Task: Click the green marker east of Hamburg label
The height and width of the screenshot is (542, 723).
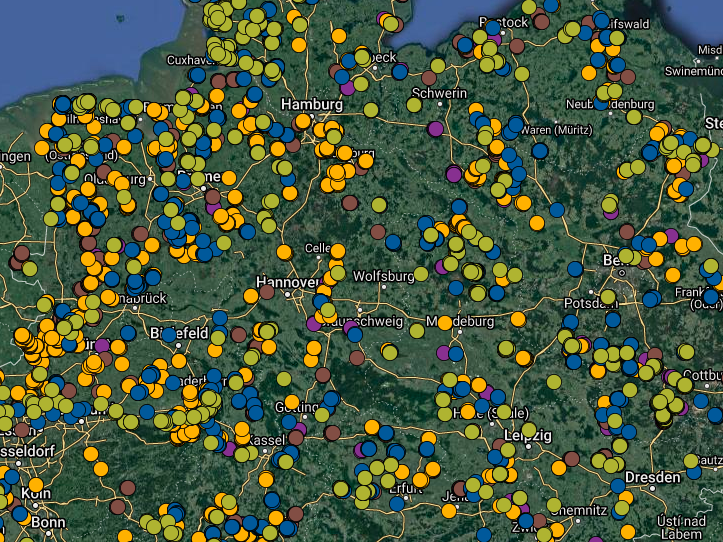Action: coord(371,109)
